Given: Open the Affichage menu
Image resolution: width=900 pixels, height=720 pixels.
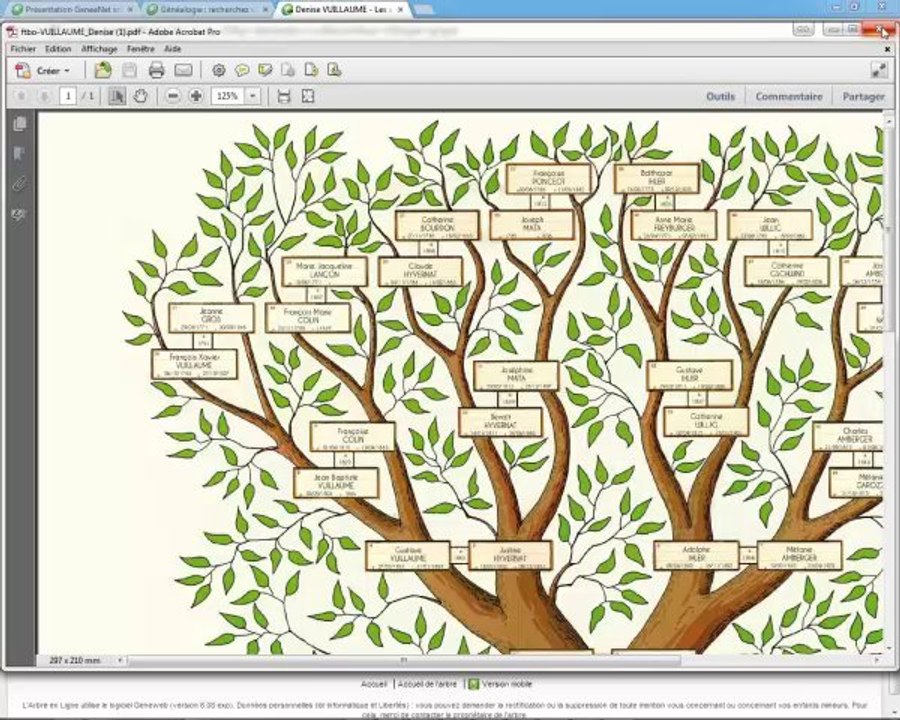Looking at the screenshot, I should pos(99,49).
